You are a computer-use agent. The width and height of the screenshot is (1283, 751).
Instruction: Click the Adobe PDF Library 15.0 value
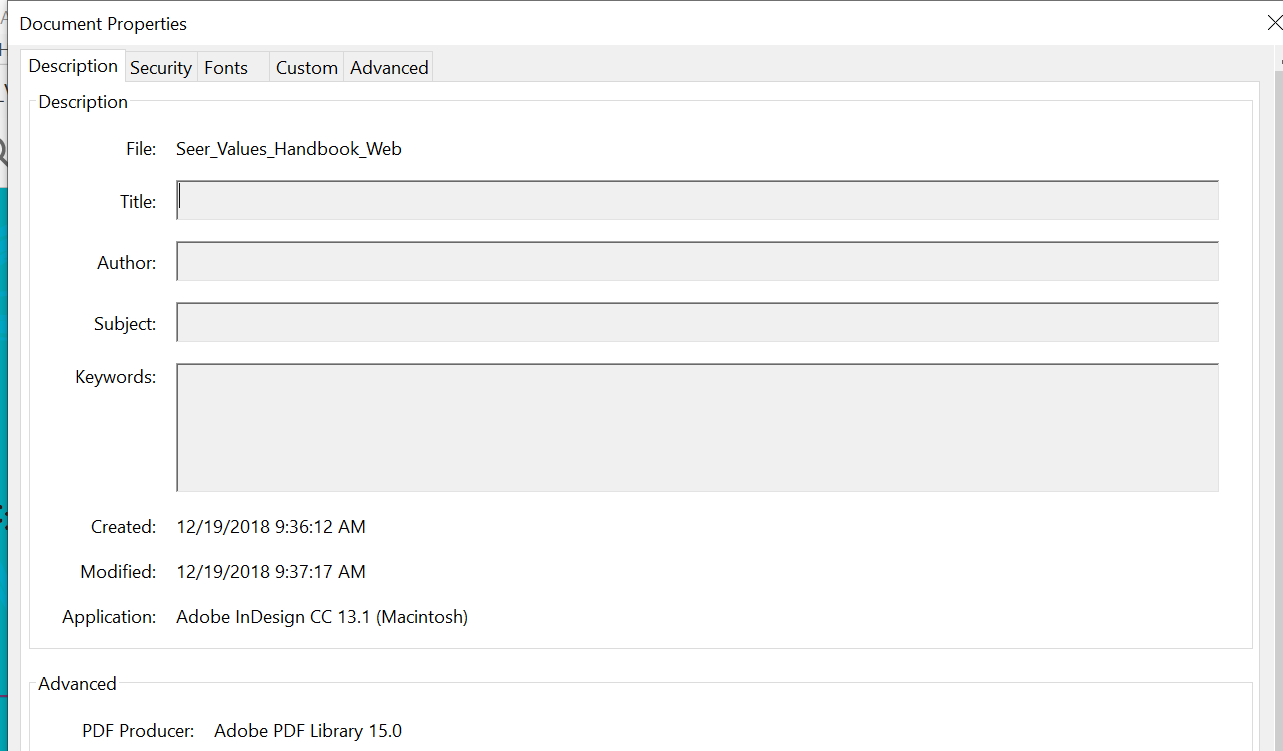[x=308, y=731]
